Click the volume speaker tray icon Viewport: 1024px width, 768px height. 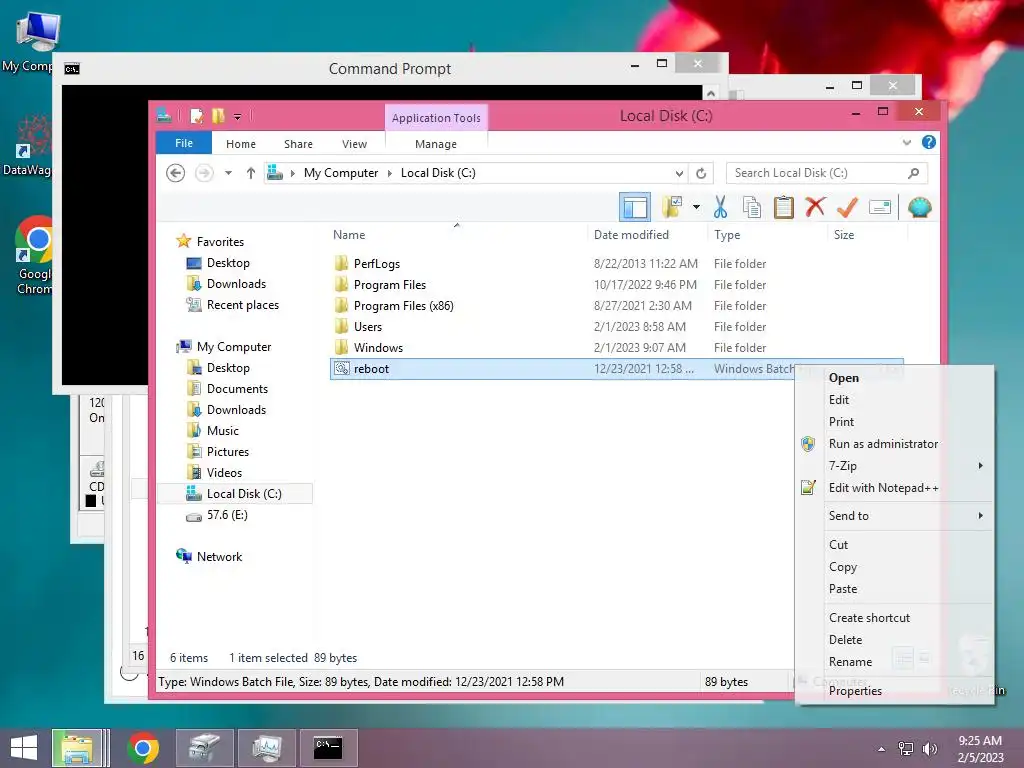(x=930, y=748)
